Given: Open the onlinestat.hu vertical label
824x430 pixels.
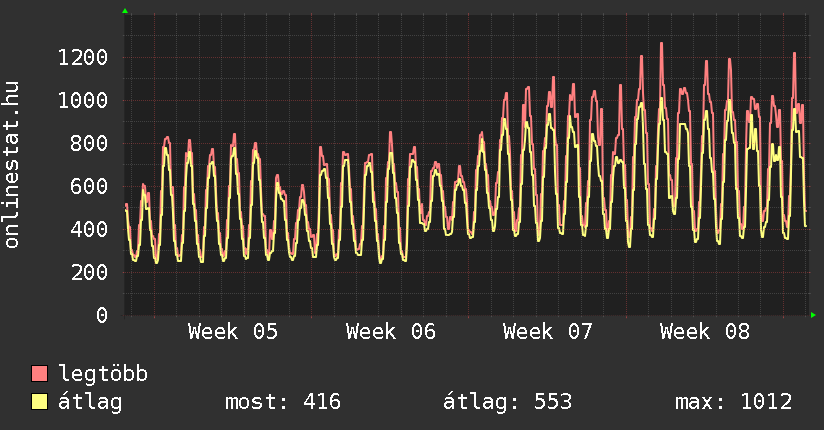Looking at the screenshot, I should pos(13,164).
